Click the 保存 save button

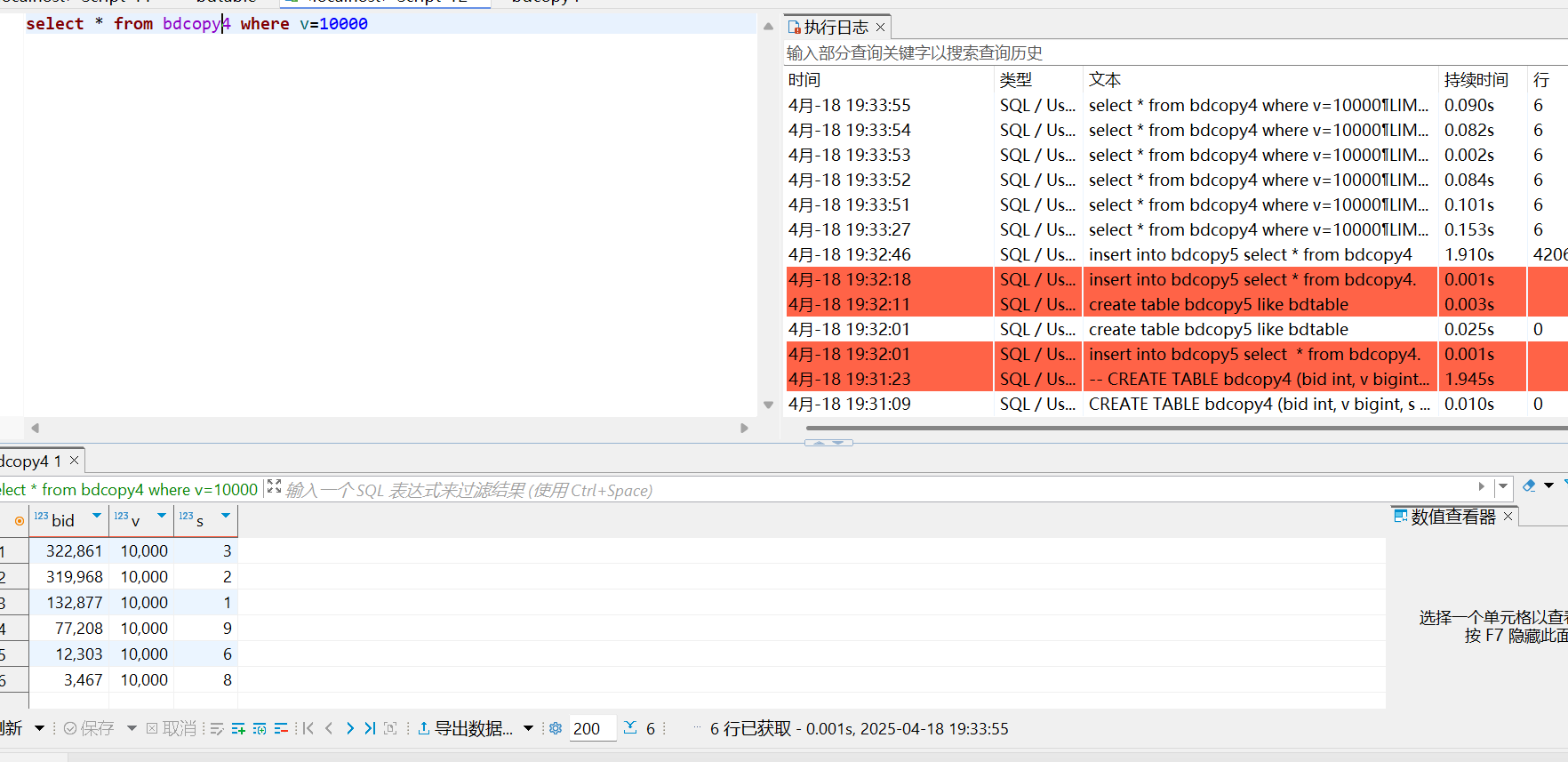(x=89, y=728)
